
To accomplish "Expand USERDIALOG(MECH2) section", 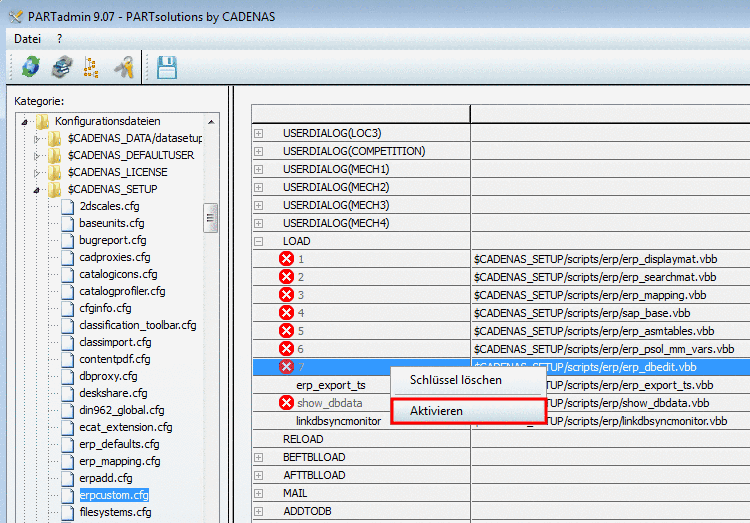I will [x=259, y=187].
